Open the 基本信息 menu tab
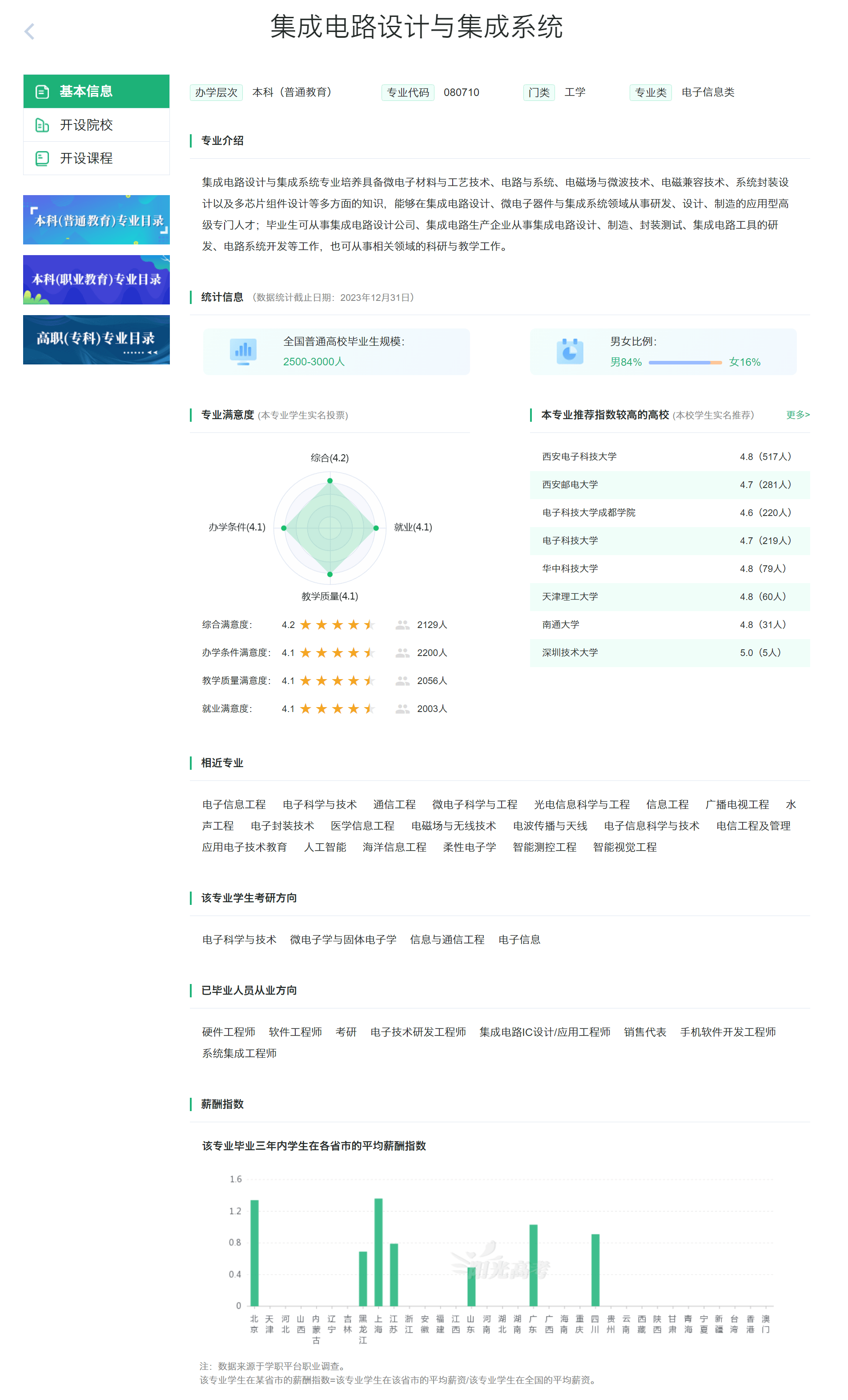Image resolution: width=848 pixels, height=1400 pixels. pyautogui.click(x=96, y=92)
